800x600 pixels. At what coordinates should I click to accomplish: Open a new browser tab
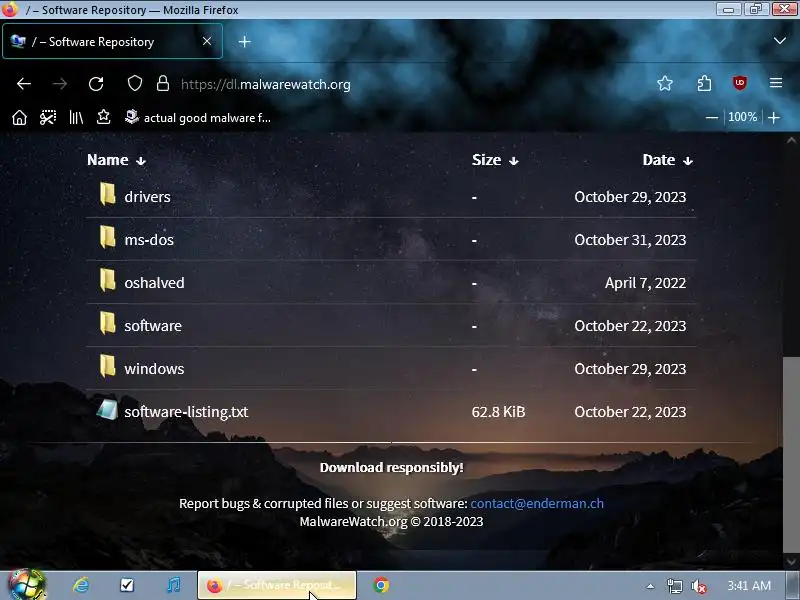coord(244,42)
